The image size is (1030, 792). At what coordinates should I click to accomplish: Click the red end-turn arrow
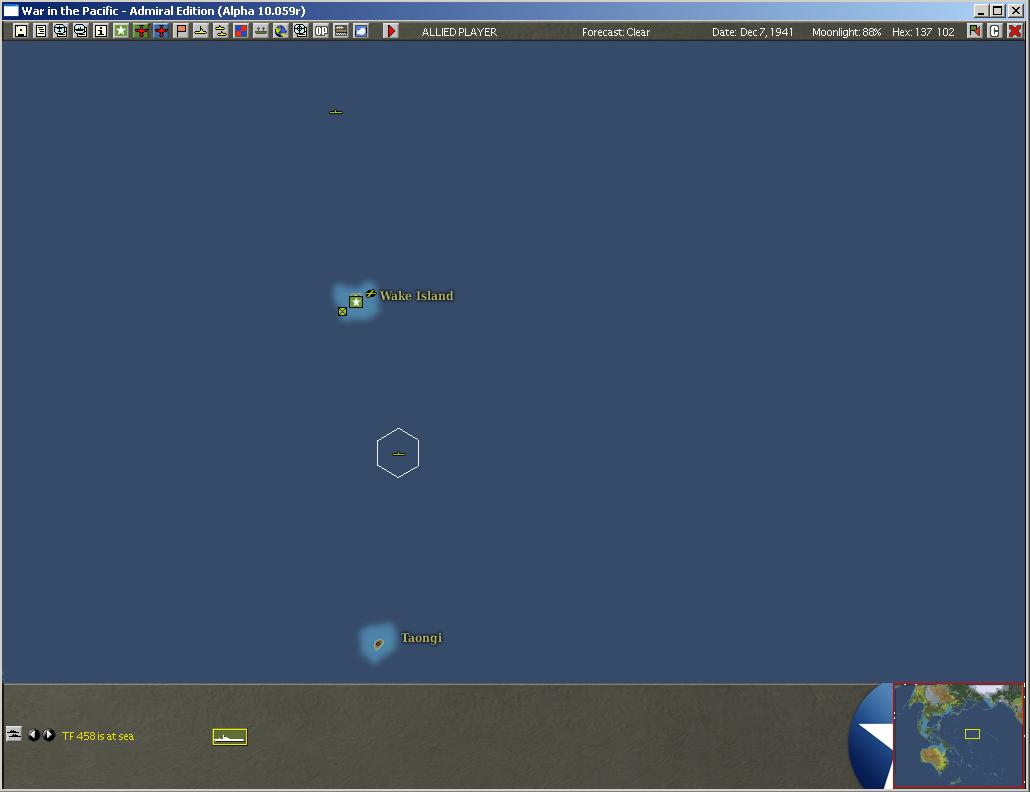pos(391,31)
